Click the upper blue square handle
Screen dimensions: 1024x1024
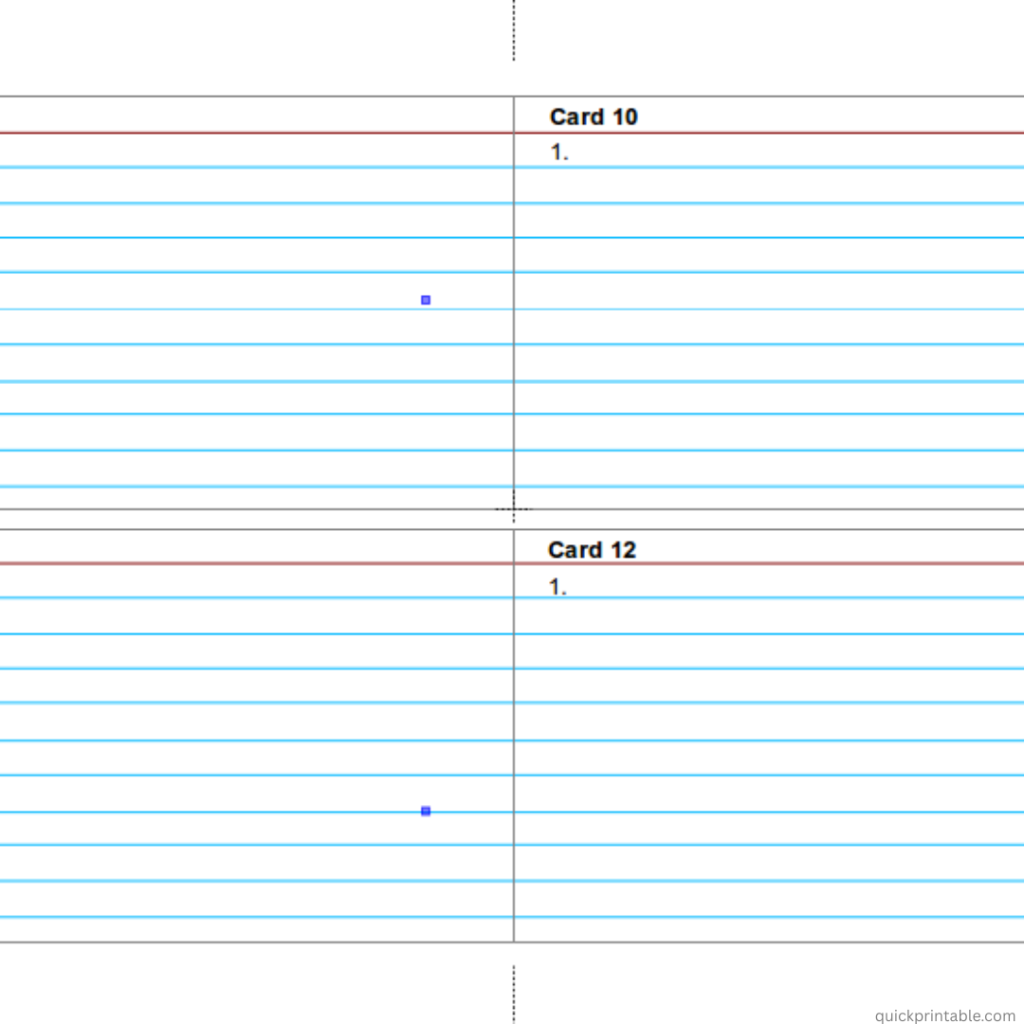[x=425, y=300]
